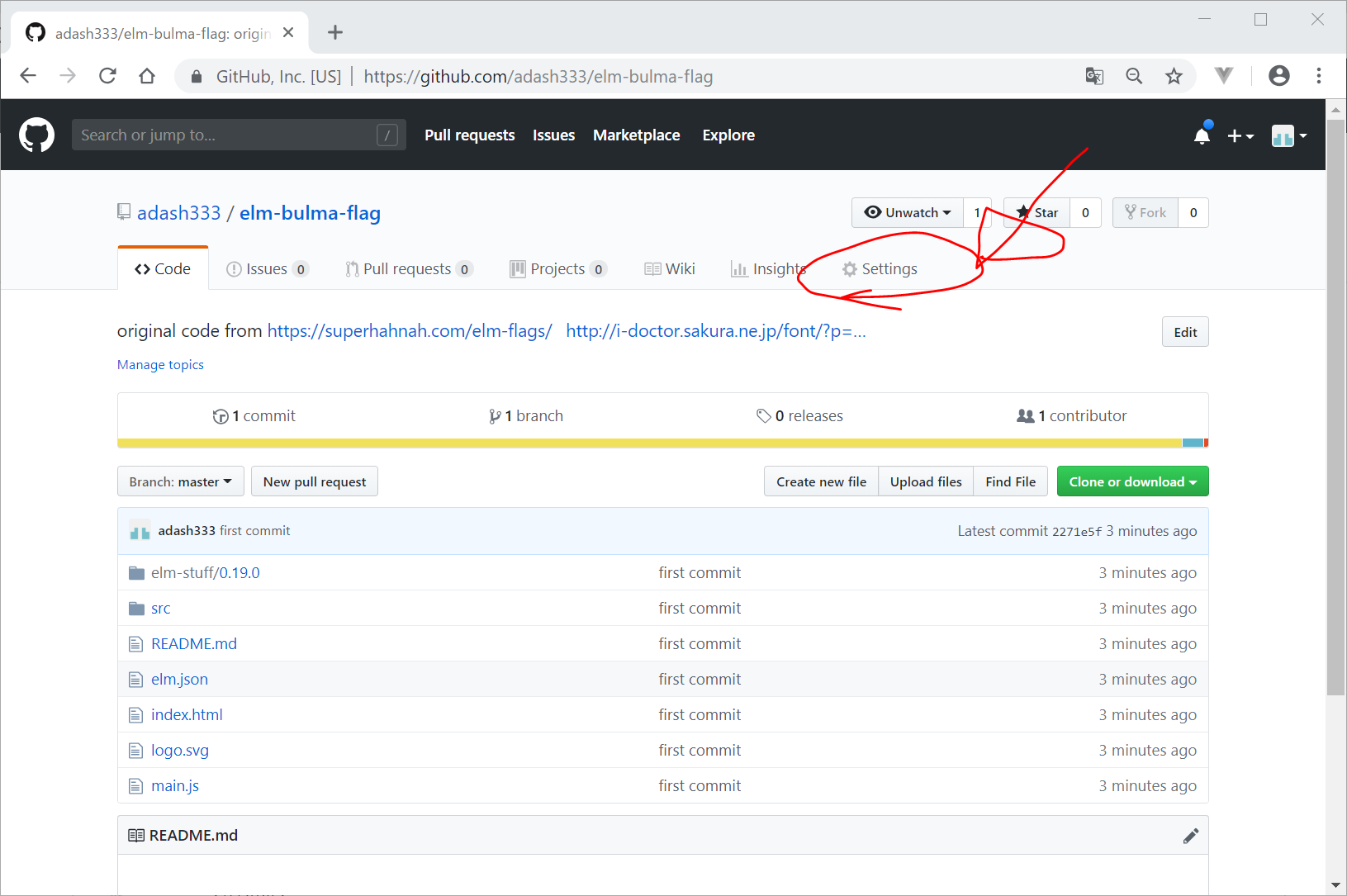This screenshot has height=896, width=1347.
Task: Bookmark this page with the star
Action: pos(1174,76)
